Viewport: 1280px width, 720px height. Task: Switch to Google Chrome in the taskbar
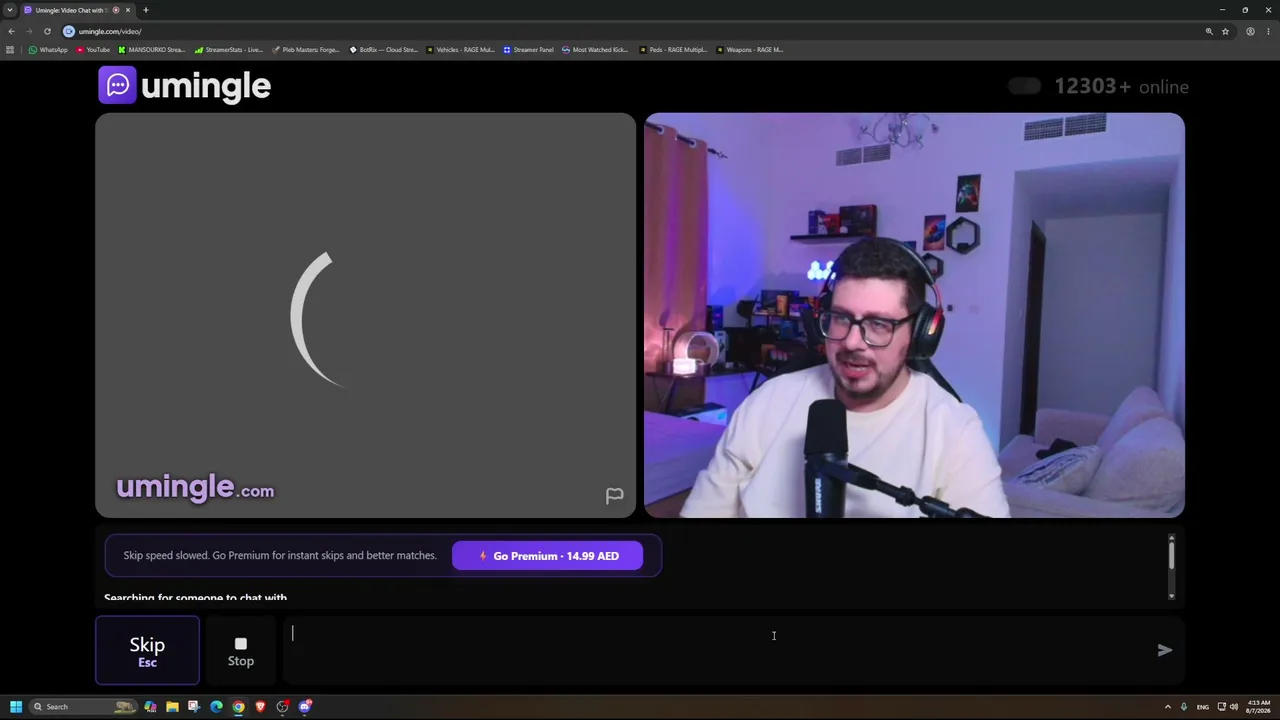[x=238, y=707]
